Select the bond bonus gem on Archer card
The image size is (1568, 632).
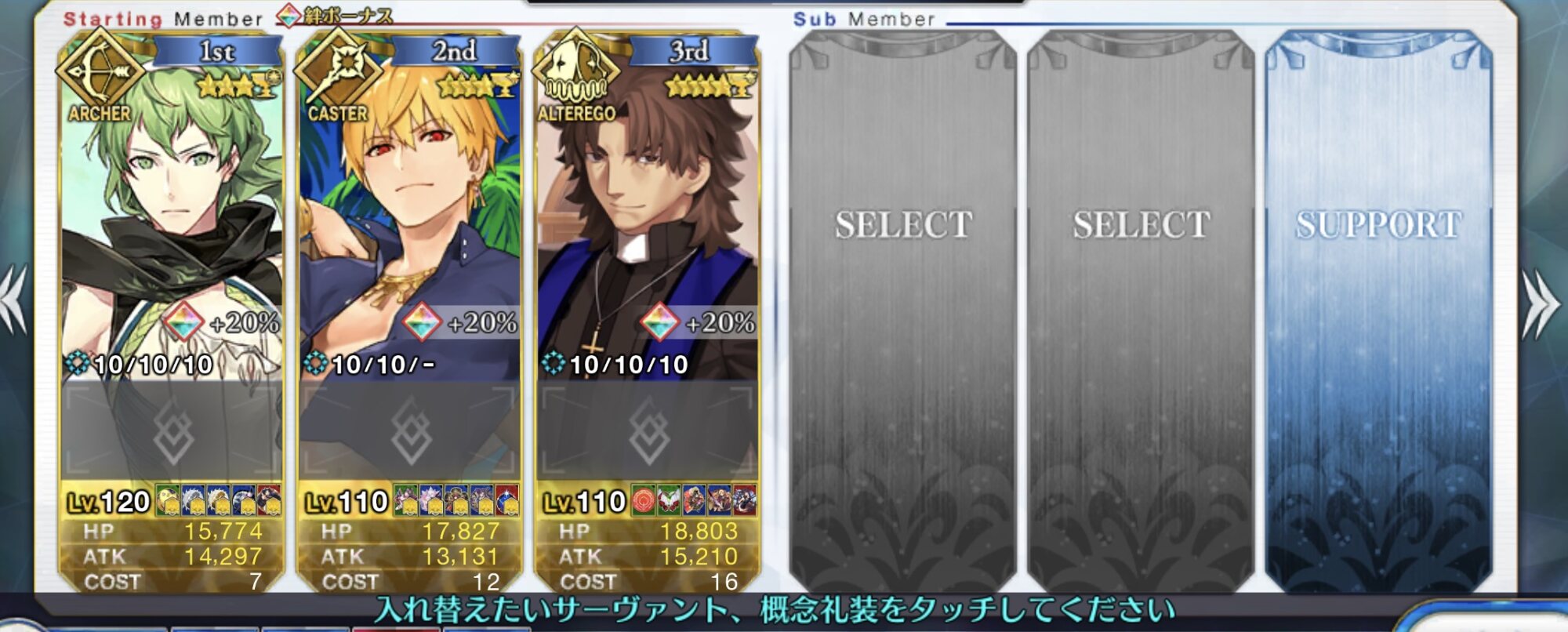(x=183, y=322)
